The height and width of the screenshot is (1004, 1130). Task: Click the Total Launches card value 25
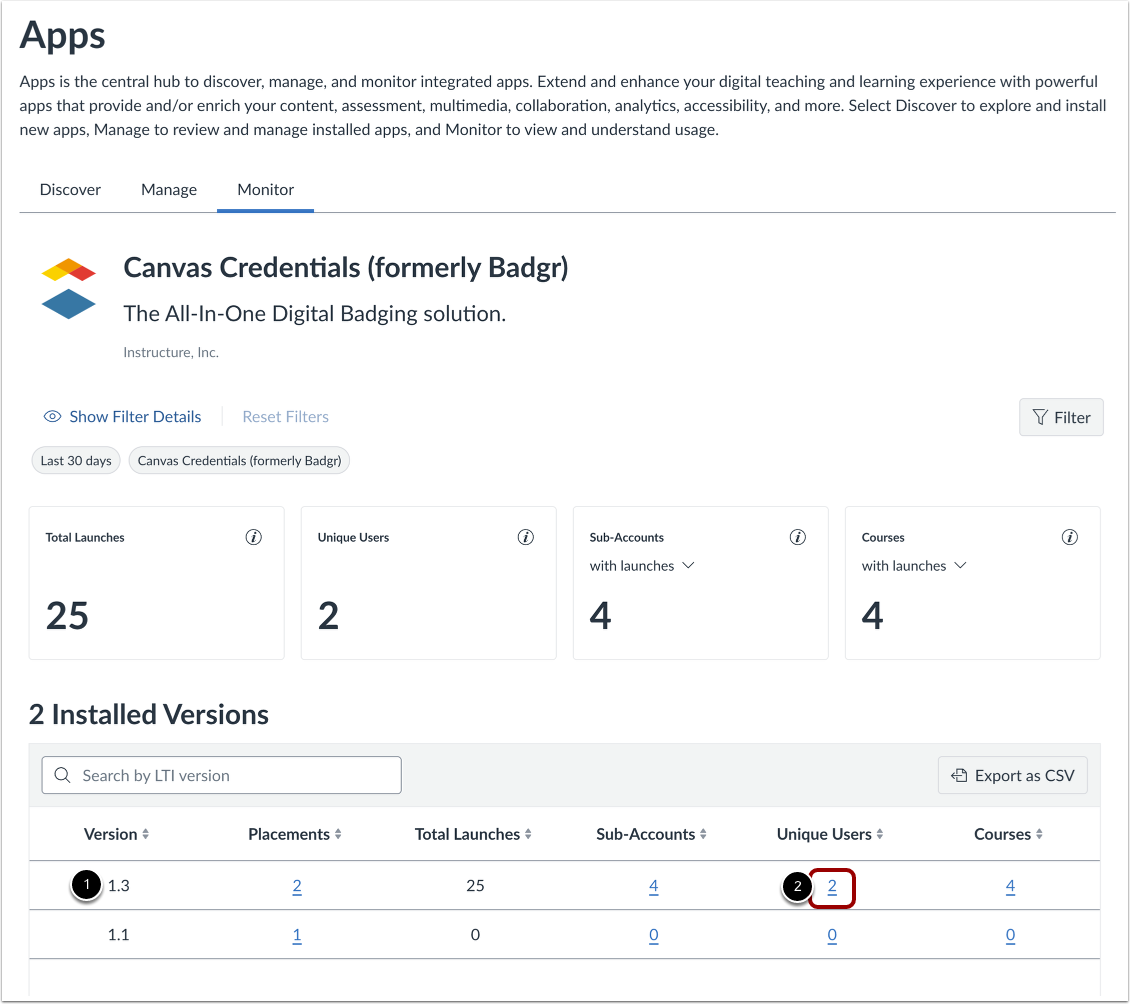(x=67, y=616)
